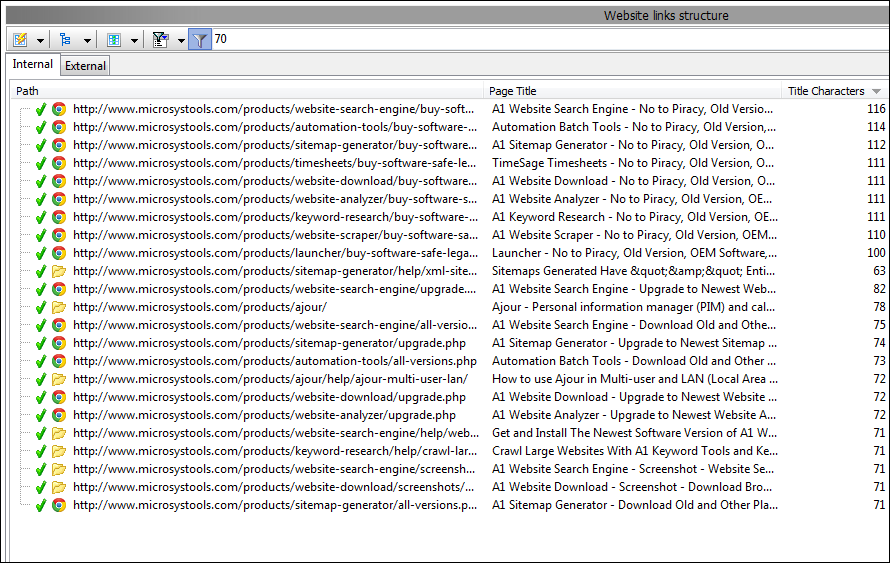Viewport: 890px width, 563px height.
Task: Open dropdown arrow beside the edit icon
Action: click(41, 40)
